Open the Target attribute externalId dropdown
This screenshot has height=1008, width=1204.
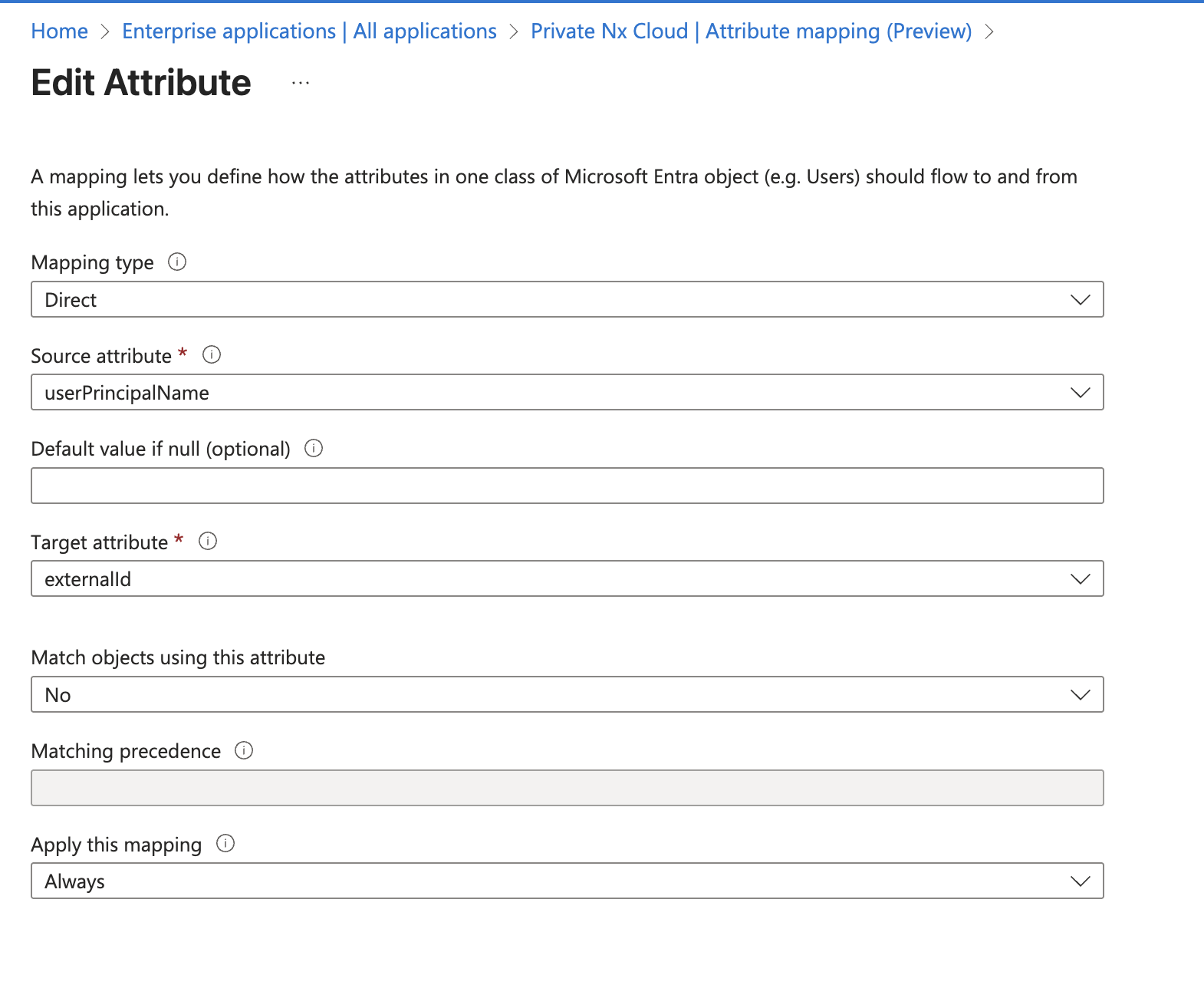pyautogui.click(x=567, y=579)
